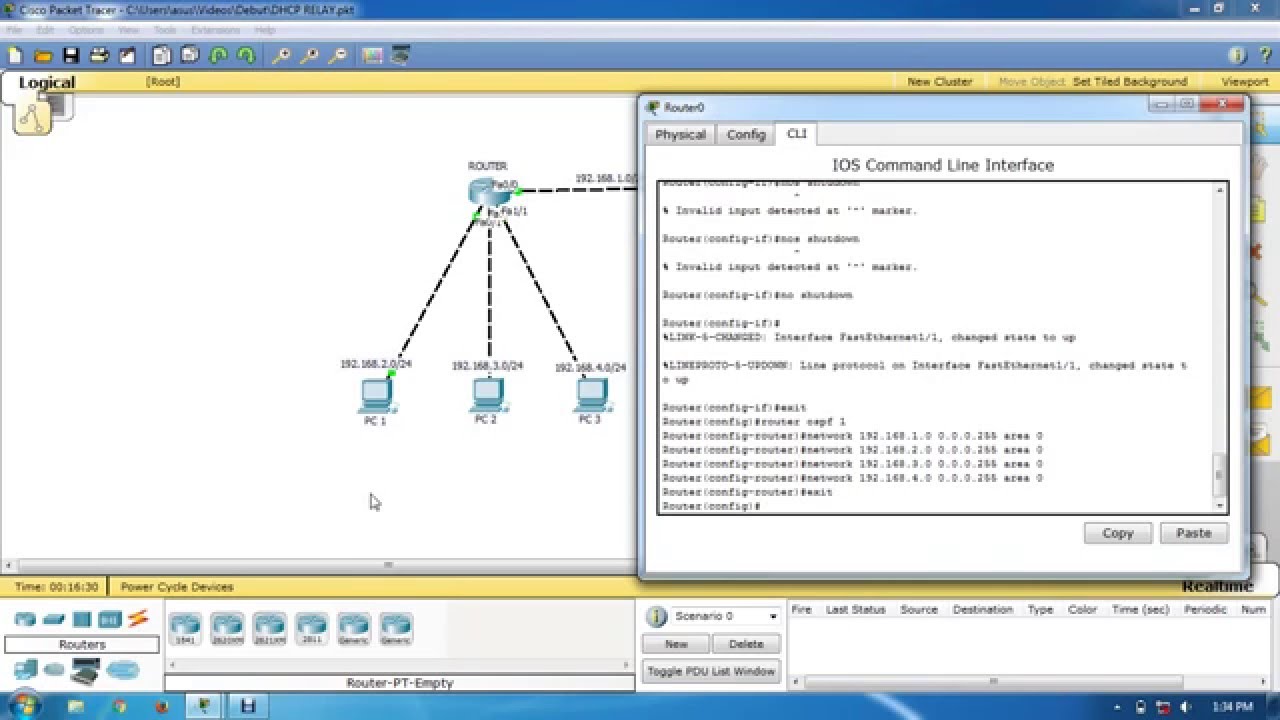
Task: Select the End Devices category
Action: point(25,669)
